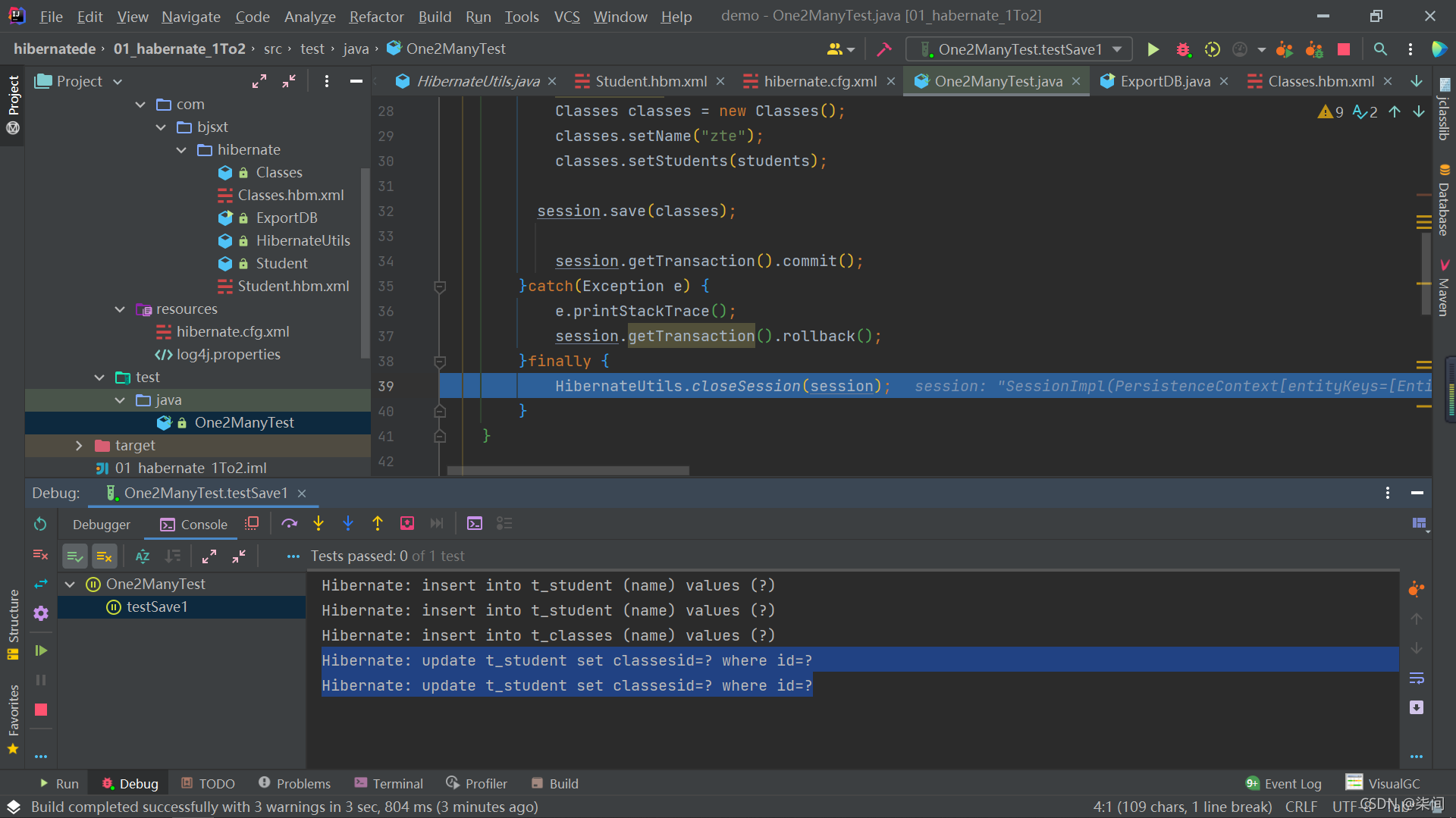The width and height of the screenshot is (1456, 818).
Task: Open the VCS menu
Action: point(566,17)
